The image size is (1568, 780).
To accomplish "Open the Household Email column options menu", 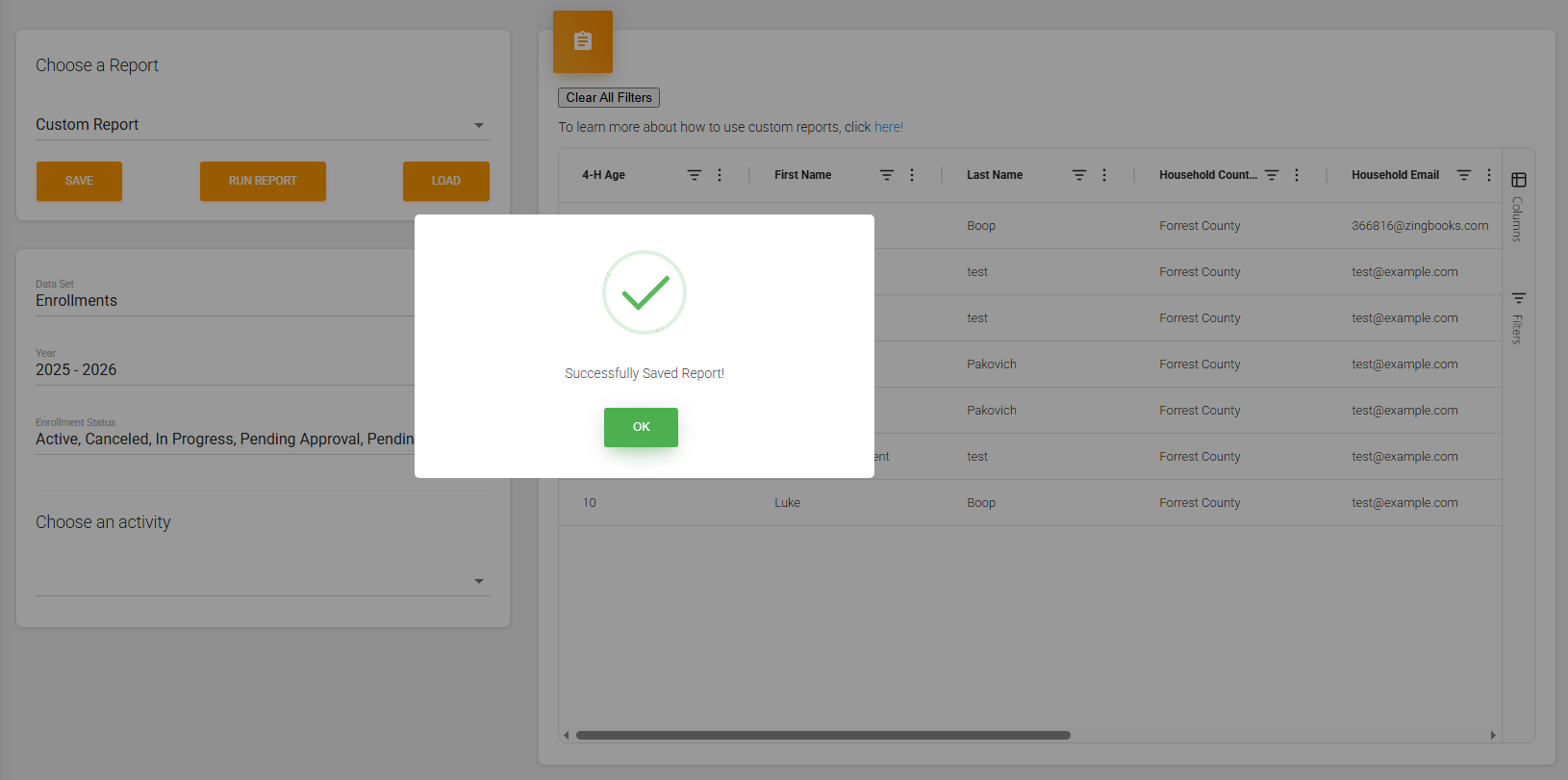I will click(x=1489, y=175).
